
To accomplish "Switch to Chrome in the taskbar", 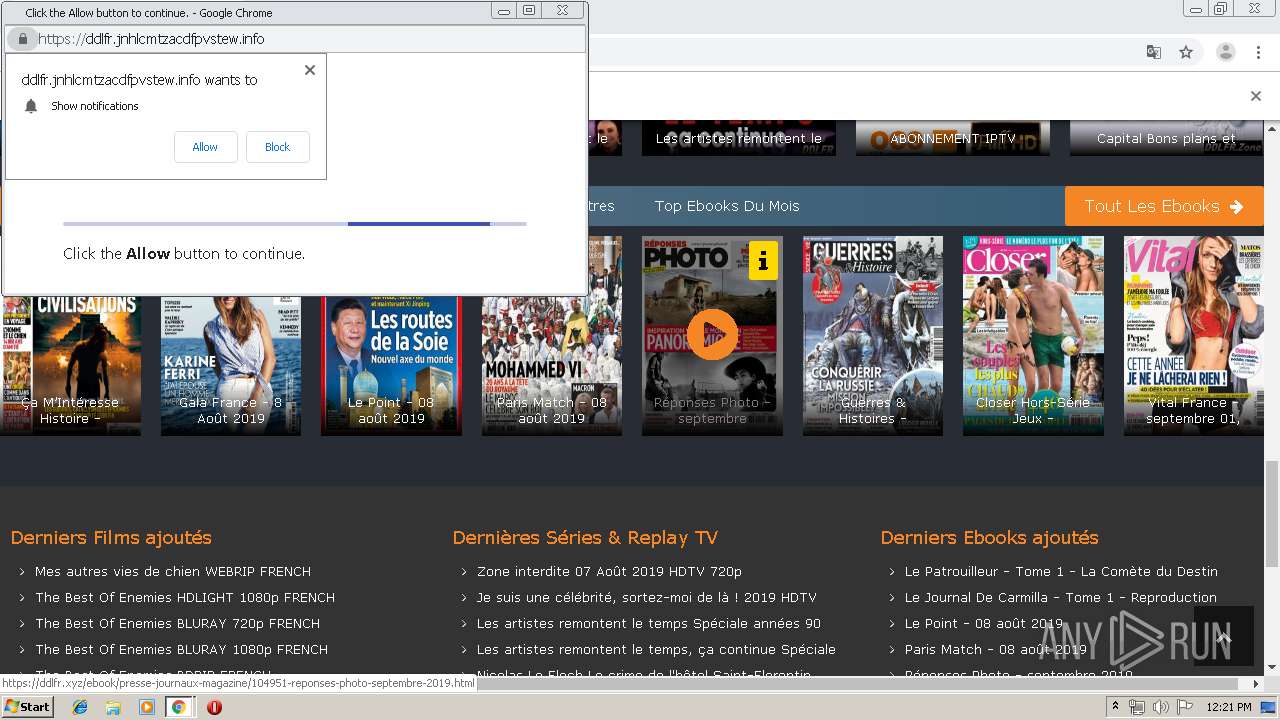I will coord(179,707).
